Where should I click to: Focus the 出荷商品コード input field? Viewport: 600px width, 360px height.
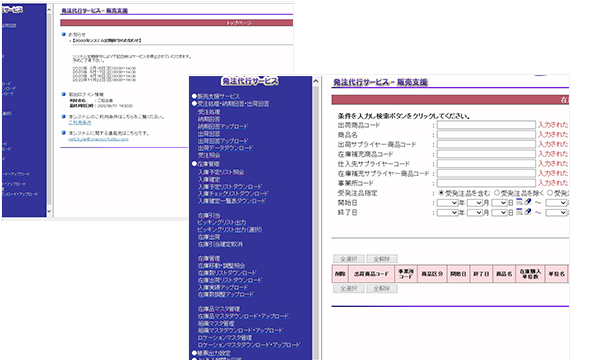486,125
